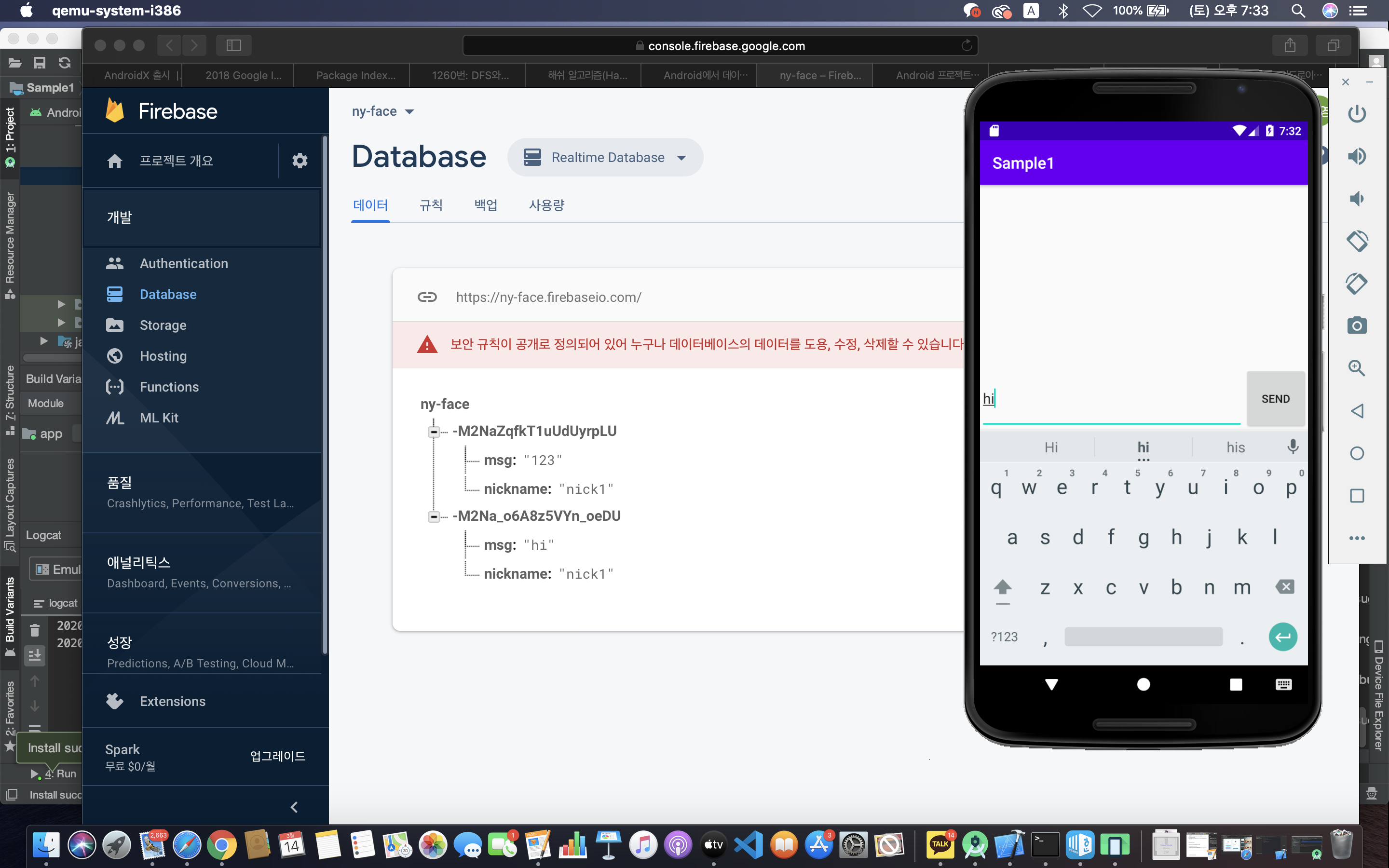Tap the microphone icon on keyboard

pyautogui.click(x=1292, y=447)
